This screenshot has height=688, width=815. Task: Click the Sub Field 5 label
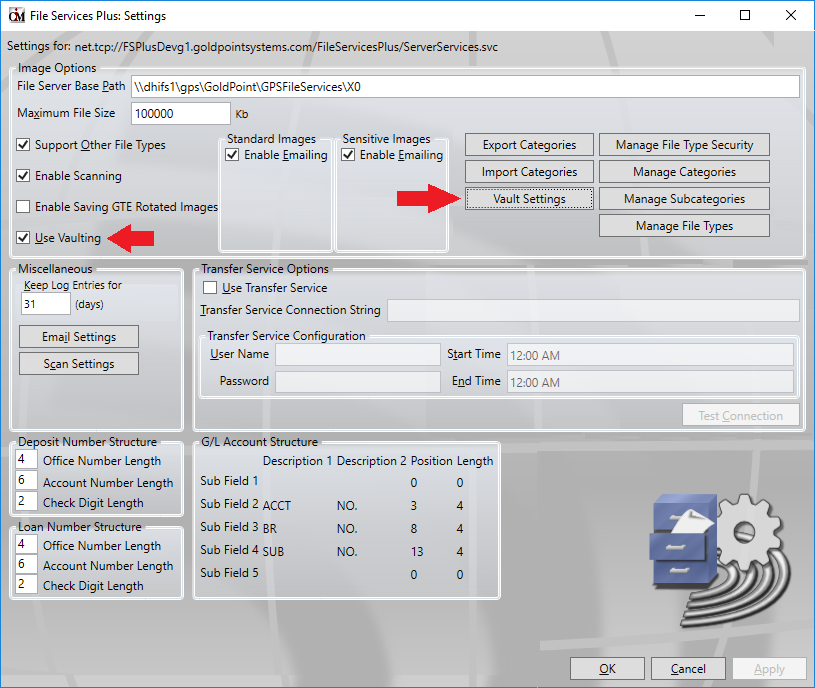[x=229, y=573]
